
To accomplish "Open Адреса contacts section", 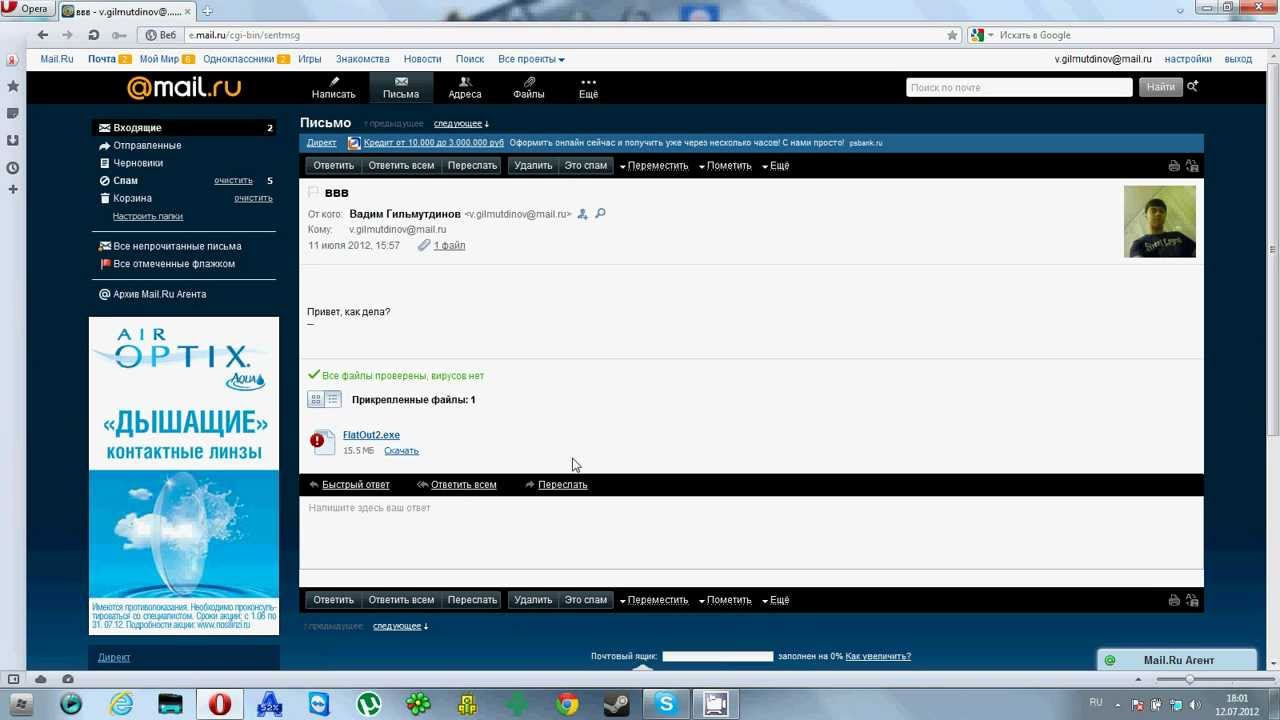I will tap(465, 88).
